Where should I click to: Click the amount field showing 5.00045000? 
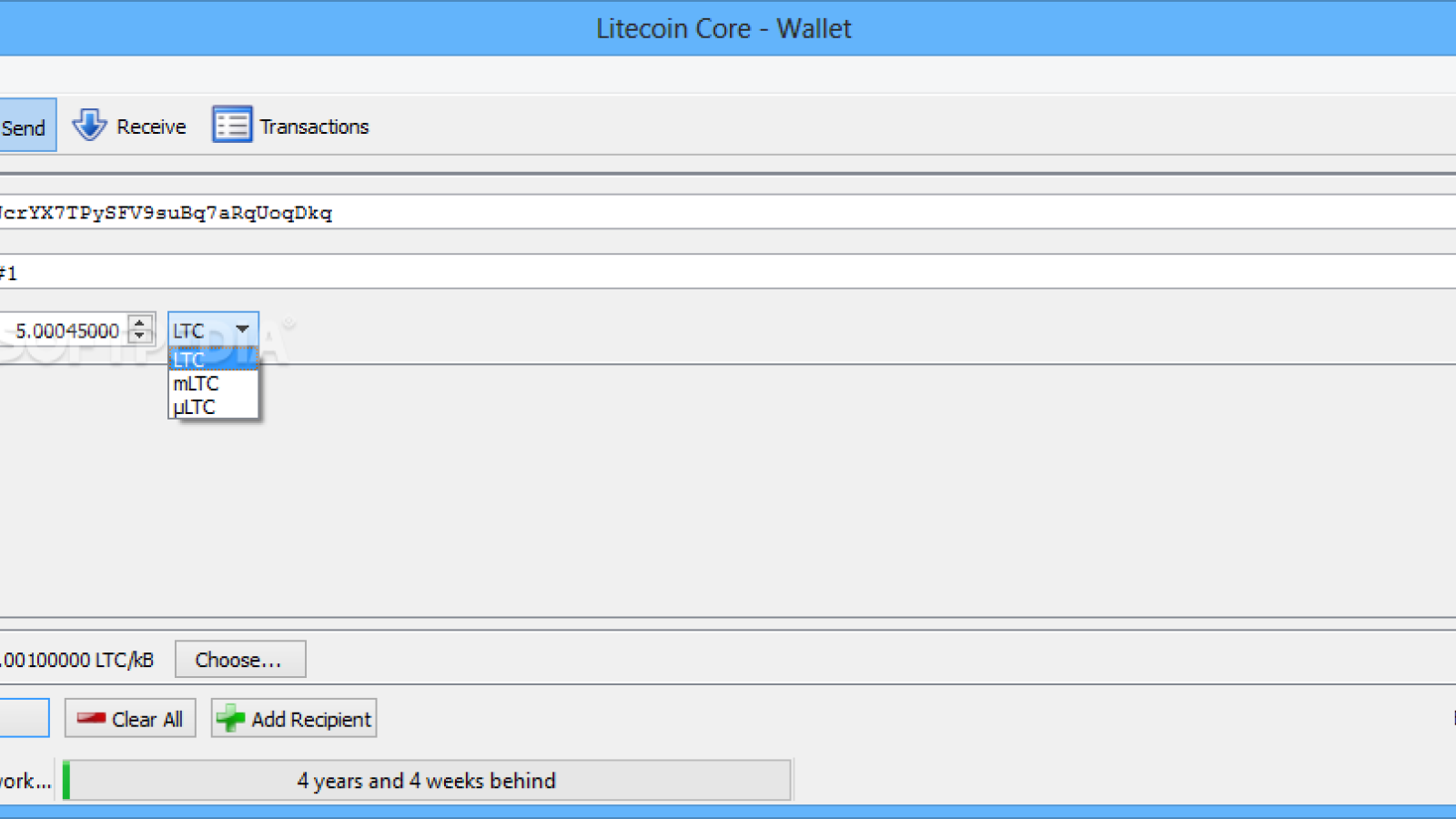pyautogui.click(x=64, y=330)
